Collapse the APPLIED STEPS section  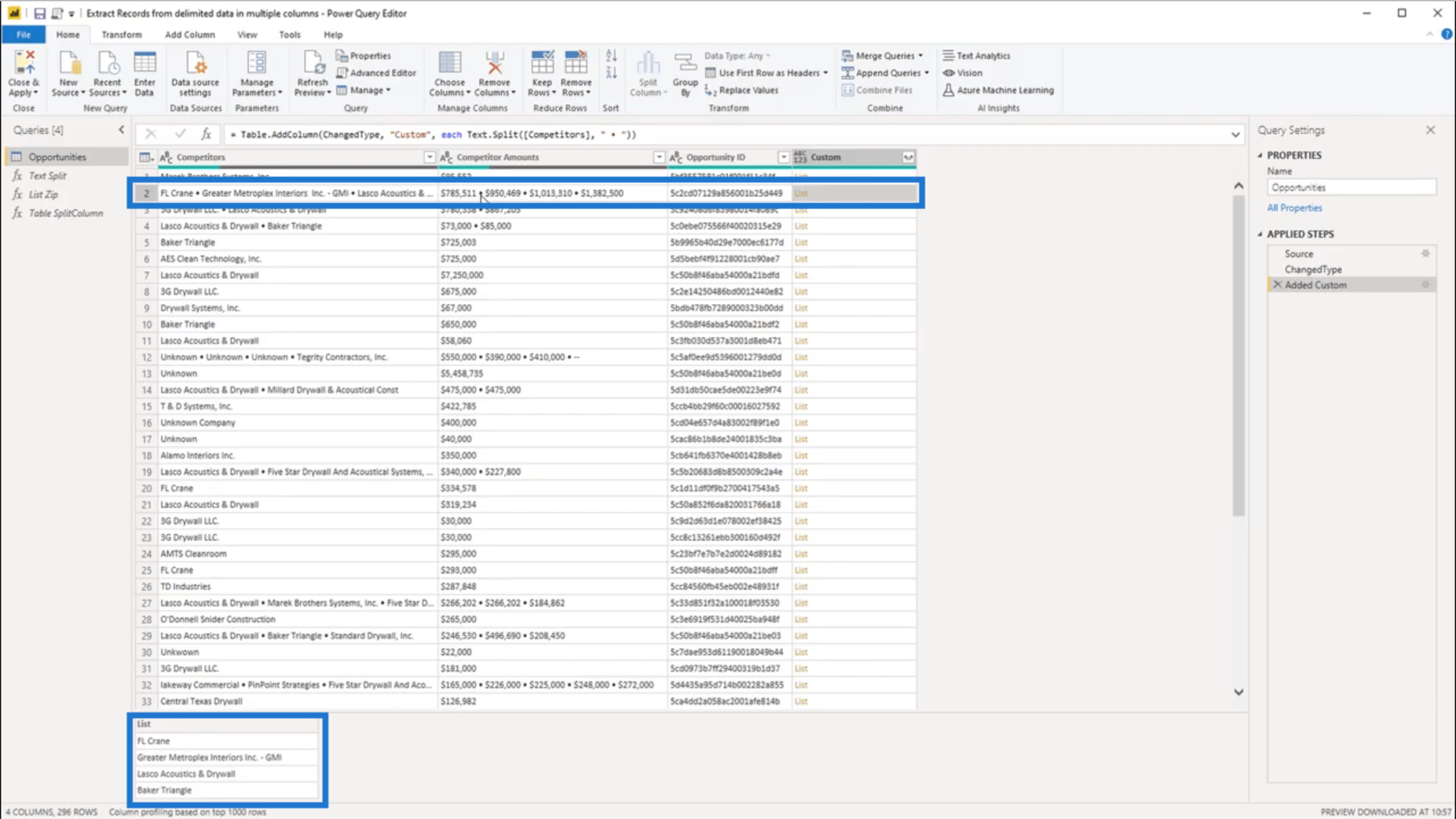coord(1260,234)
